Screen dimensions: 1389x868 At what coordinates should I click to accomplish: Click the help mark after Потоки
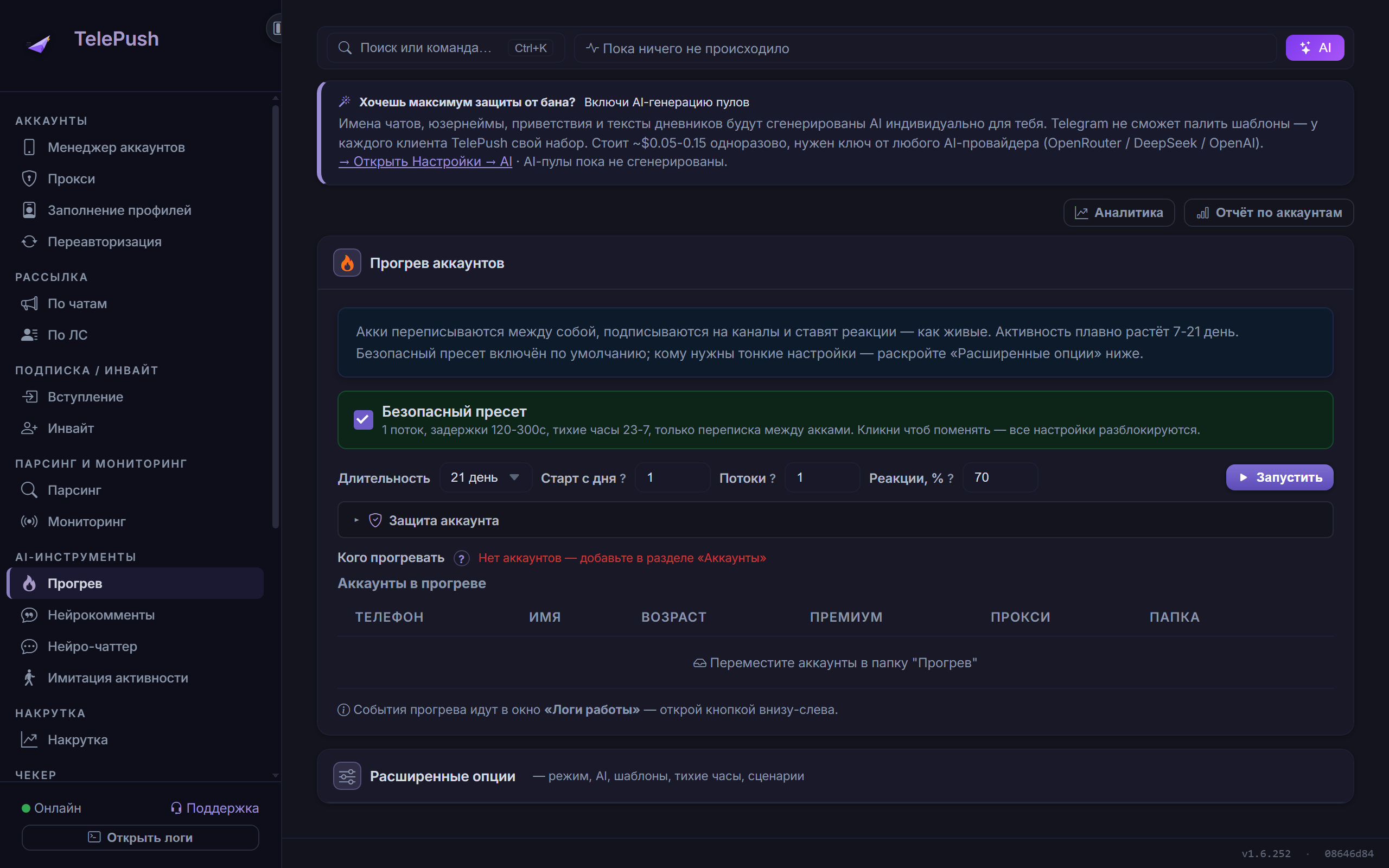point(773,478)
